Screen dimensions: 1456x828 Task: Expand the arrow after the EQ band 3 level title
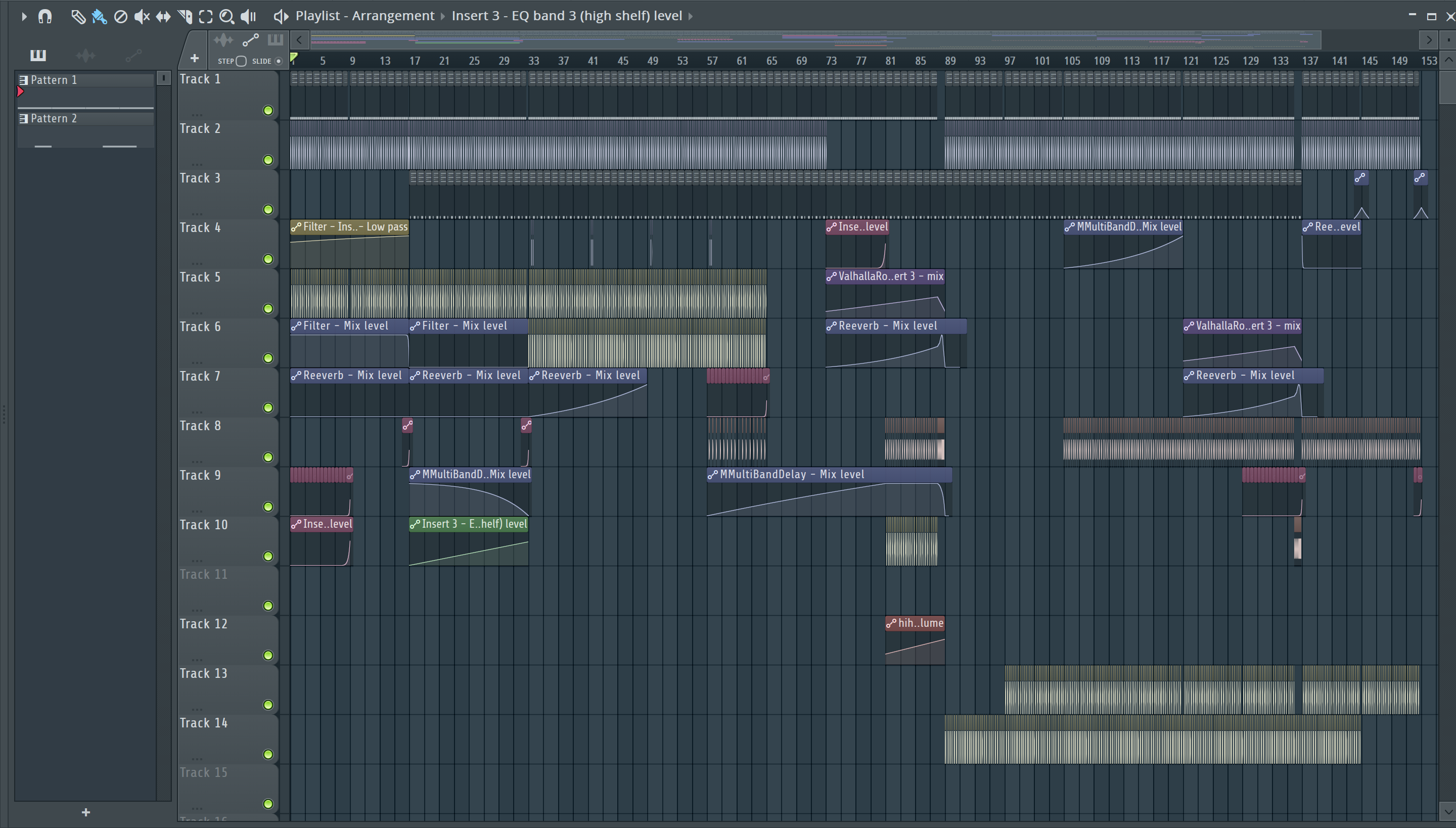coord(691,17)
